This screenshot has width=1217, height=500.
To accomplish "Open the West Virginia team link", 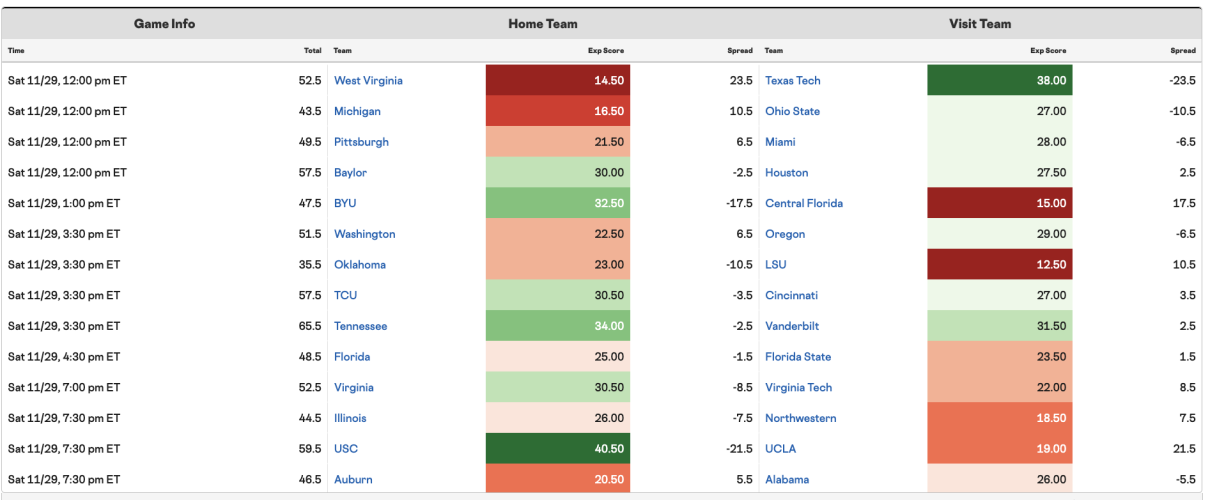I will tap(368, 81).
